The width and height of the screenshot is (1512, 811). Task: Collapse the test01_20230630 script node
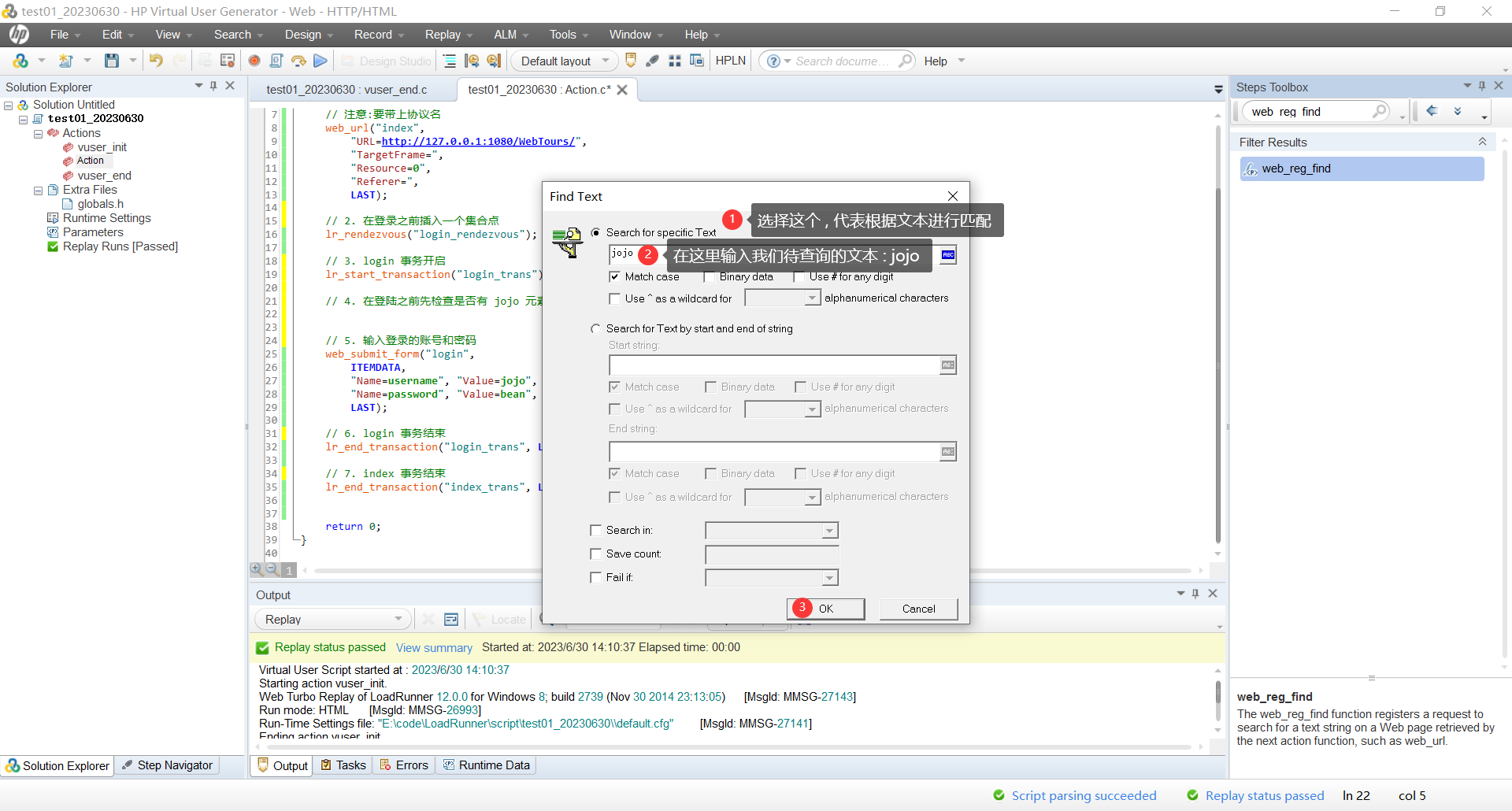(x=24, y=120)
